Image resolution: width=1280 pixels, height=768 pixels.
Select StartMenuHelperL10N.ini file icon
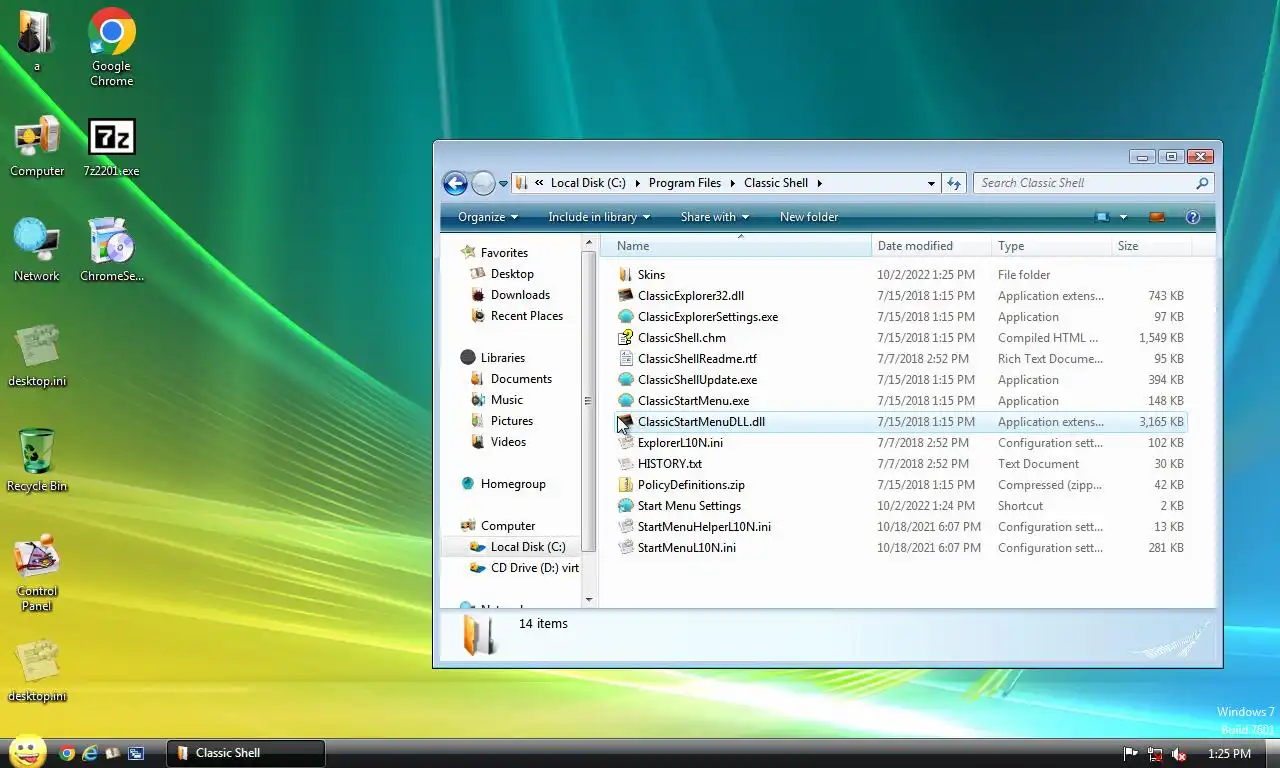(x=626, y=527)
